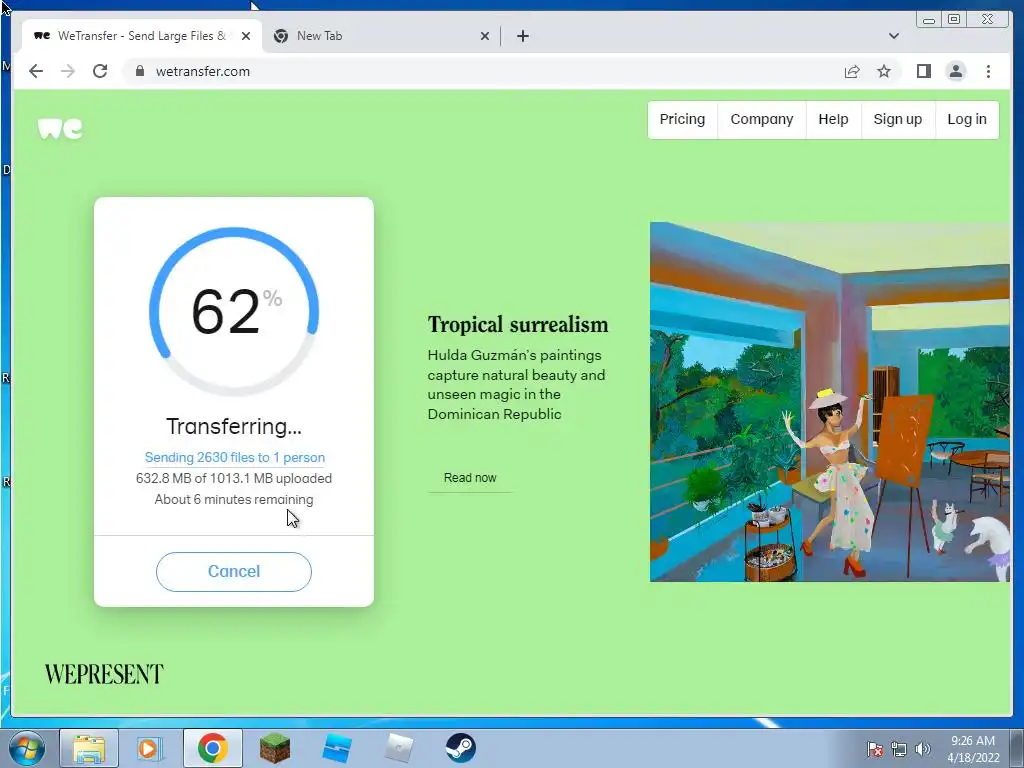Open Windows Explorer from the taskbar
Viewport: 1024px width, 768px height.
(89, 748)
